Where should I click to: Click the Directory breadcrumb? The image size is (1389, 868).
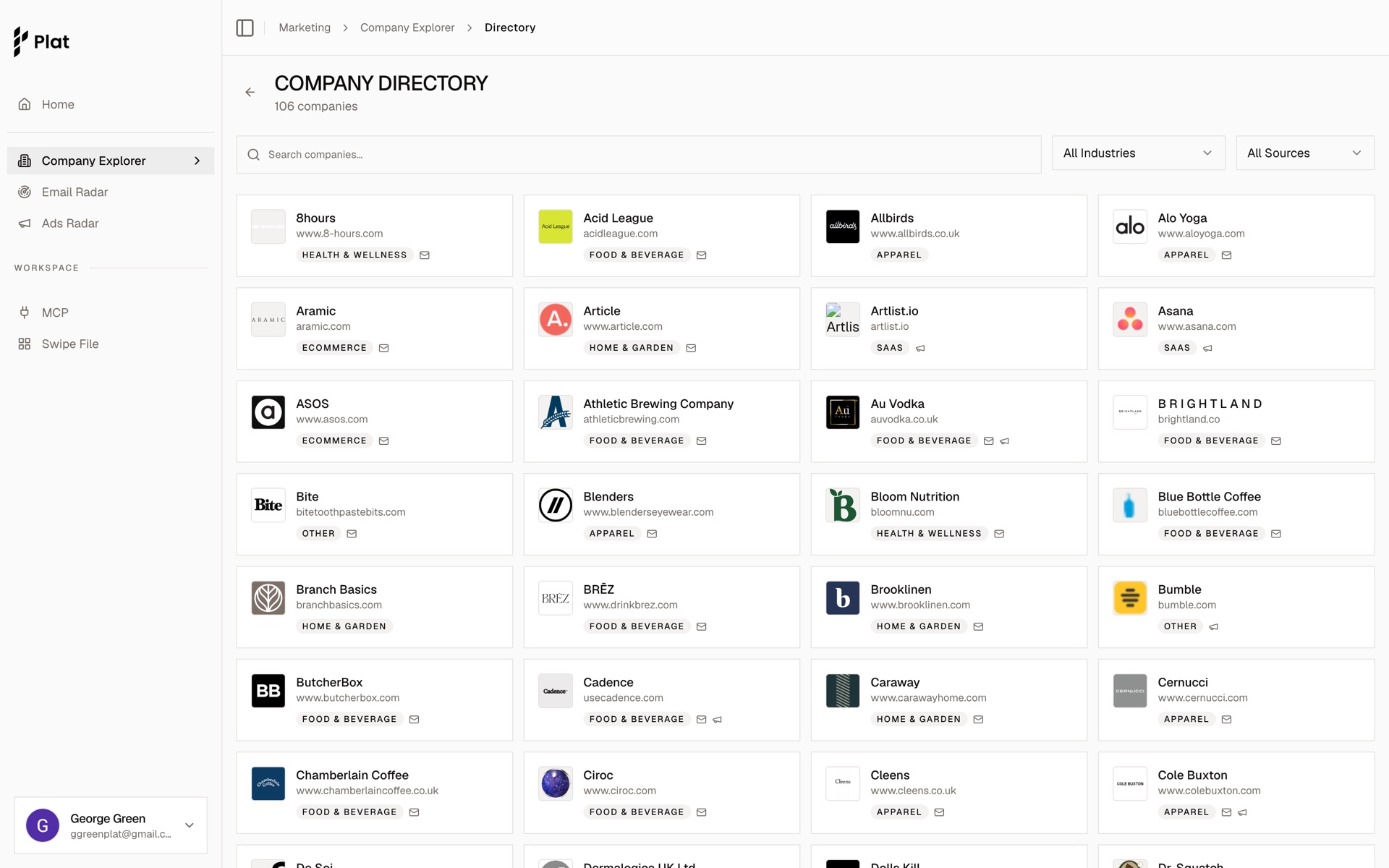(509, 27)
